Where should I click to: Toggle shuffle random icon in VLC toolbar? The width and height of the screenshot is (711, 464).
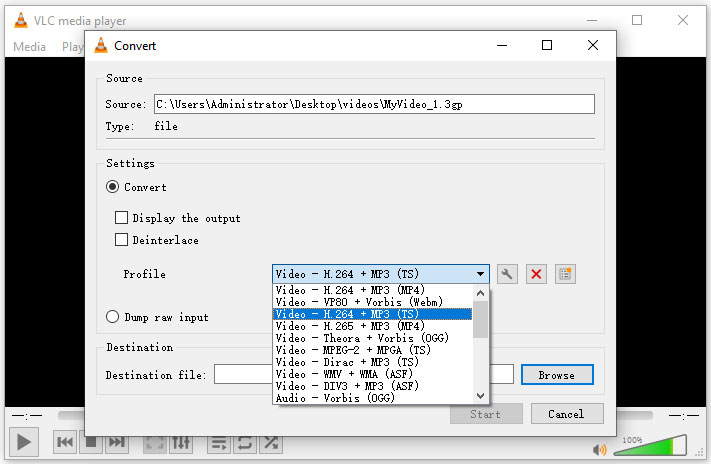coord(271,443)
